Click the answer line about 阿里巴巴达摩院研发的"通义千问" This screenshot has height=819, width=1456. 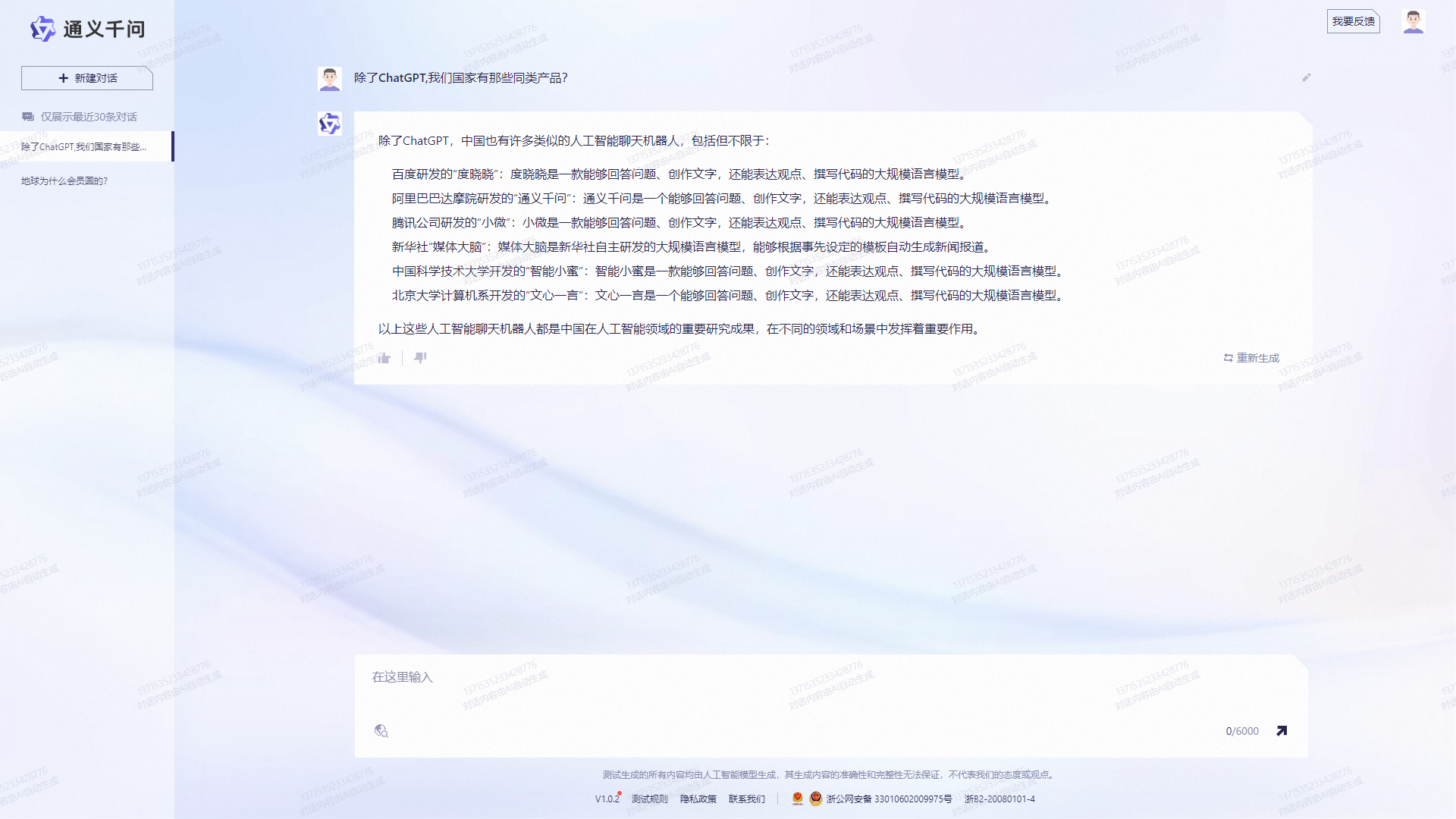point(723,199)
